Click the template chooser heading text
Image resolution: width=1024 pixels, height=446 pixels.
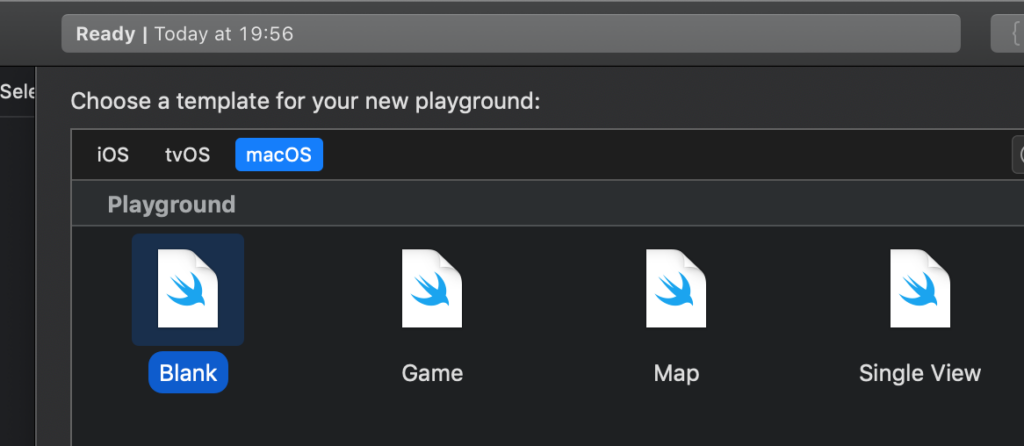click(306, 101)
